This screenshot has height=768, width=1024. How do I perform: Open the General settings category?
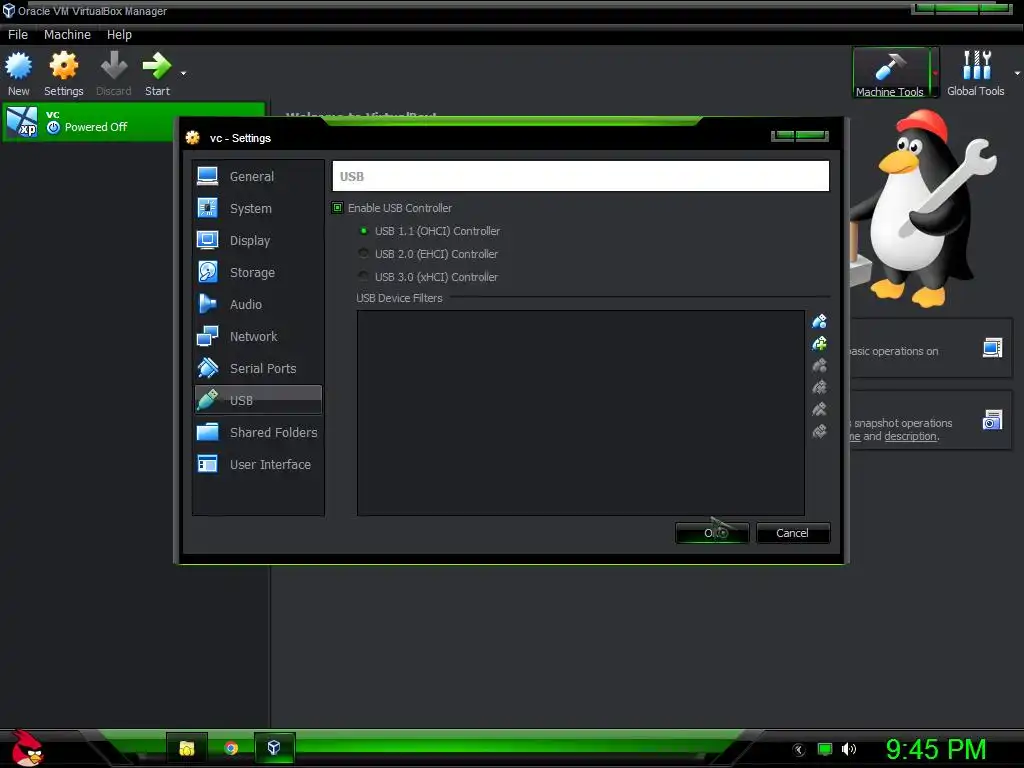pos(258,176)
